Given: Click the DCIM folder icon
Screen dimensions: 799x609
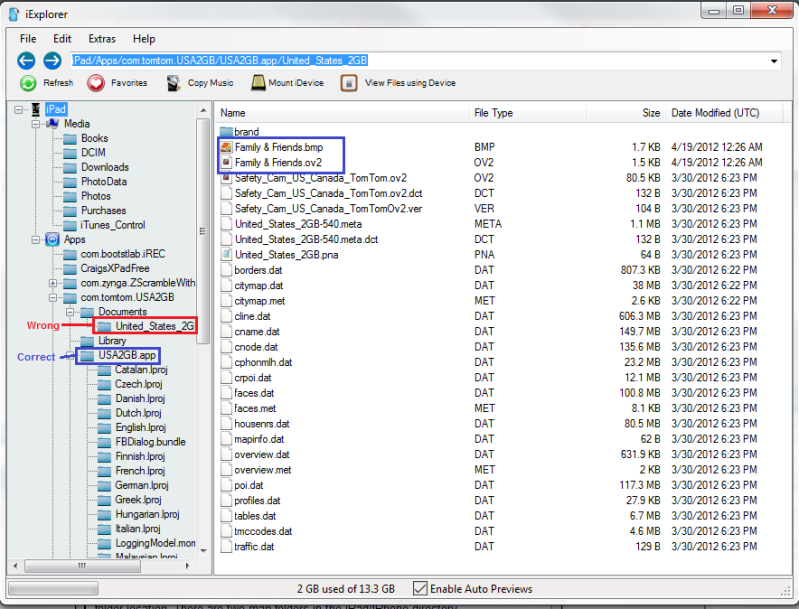Looking at the screenshot, I should [70, 153].
